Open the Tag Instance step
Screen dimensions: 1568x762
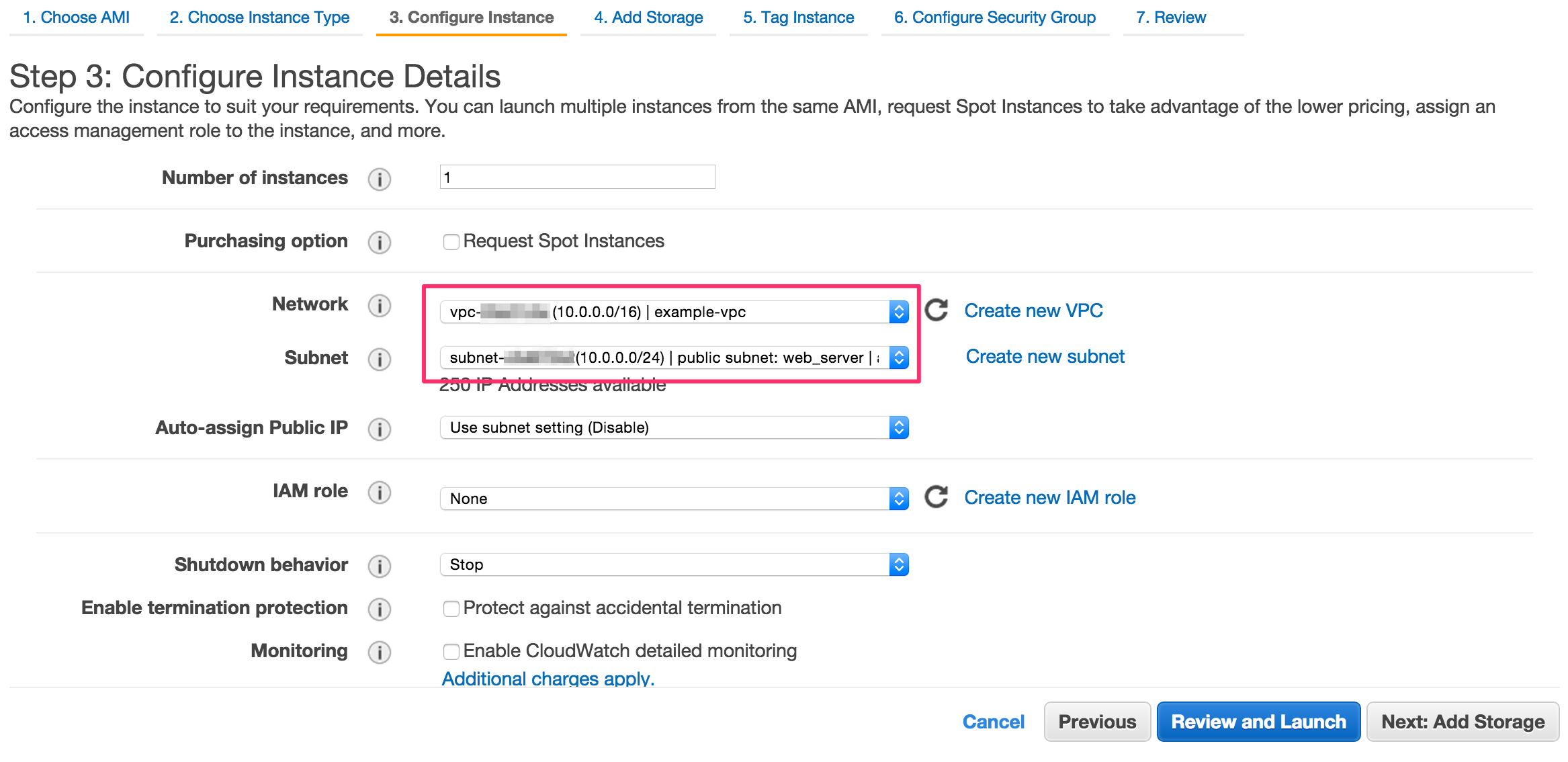pos(798,17)
